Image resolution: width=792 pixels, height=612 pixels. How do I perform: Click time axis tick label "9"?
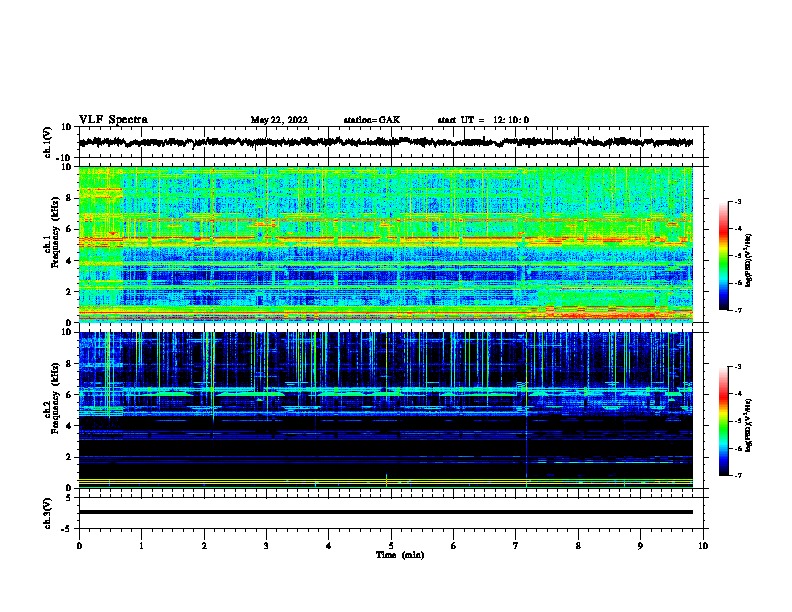coord(640,546)
